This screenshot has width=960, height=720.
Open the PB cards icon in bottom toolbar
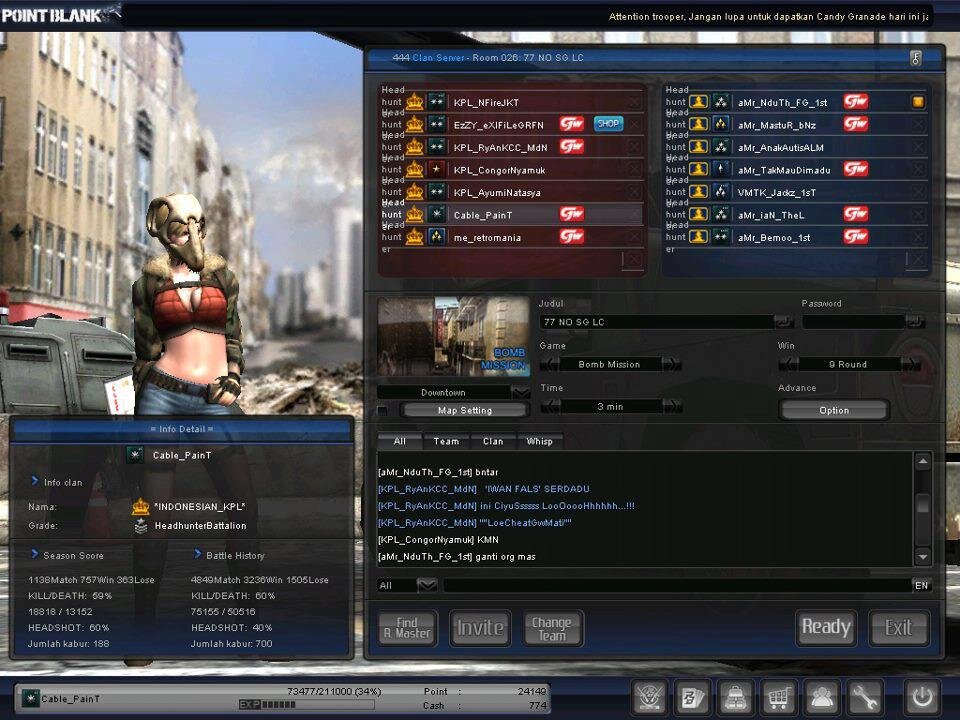[x=692, y=697]
